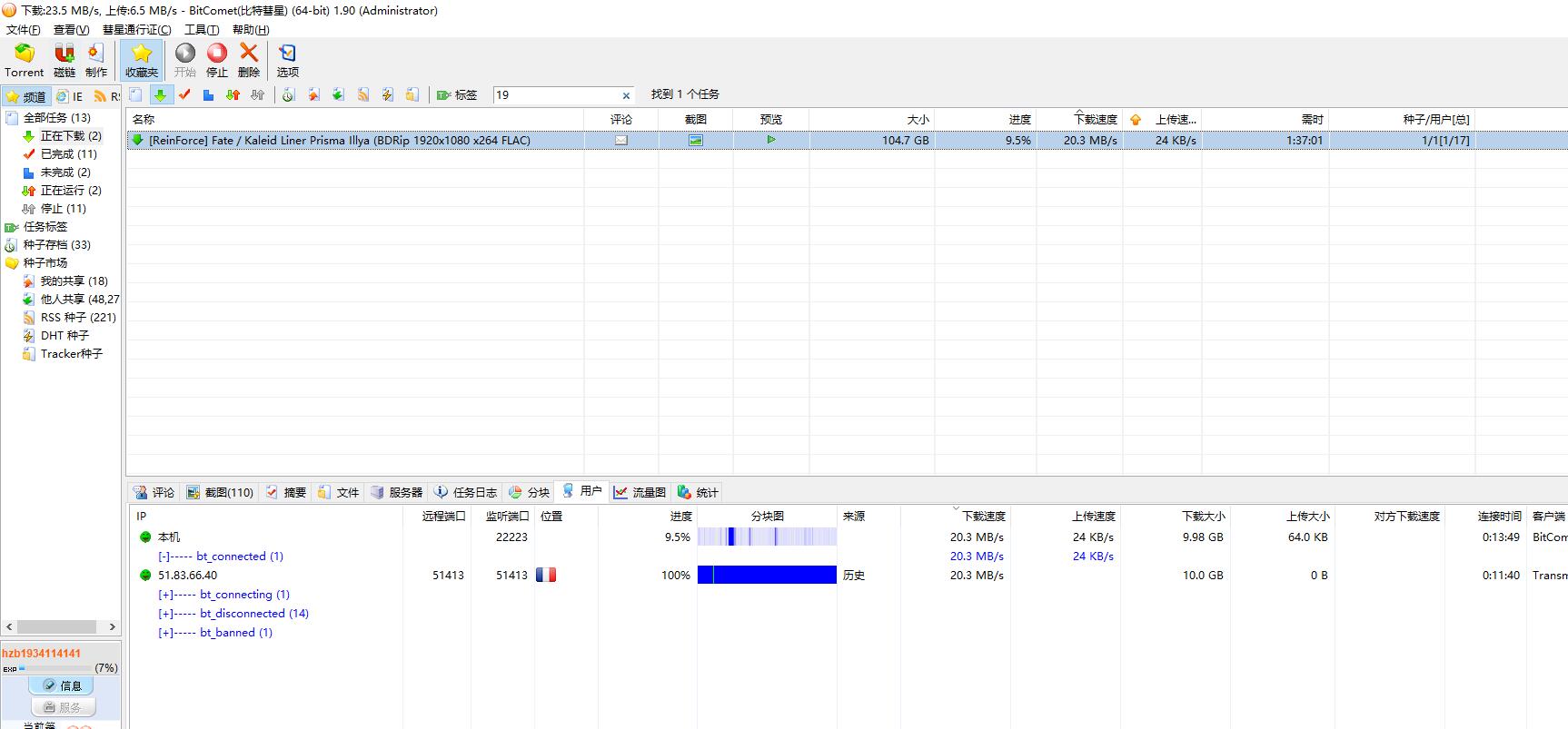
Task: Expand the bt_banned (1) group
Action: [165, 633]
